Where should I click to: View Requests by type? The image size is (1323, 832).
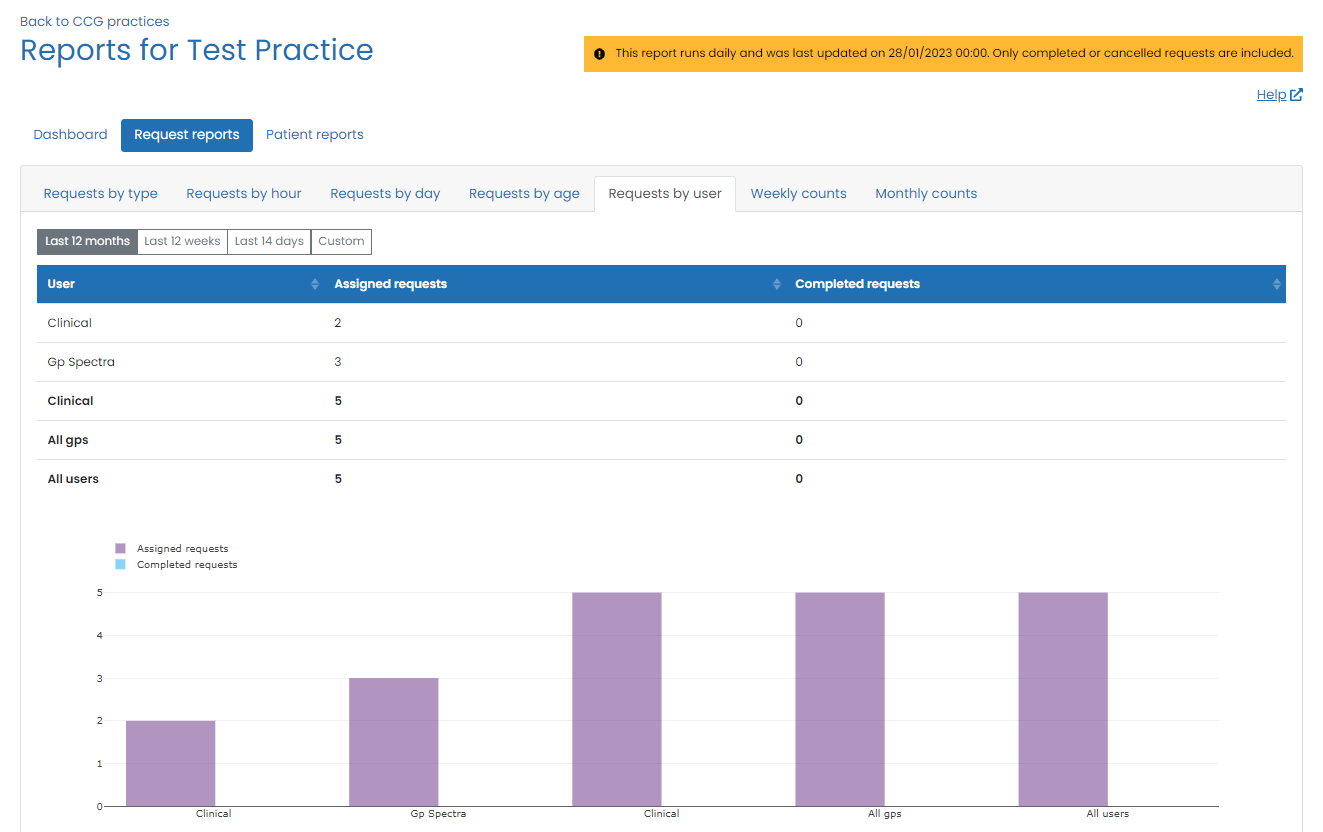point(100,193)
